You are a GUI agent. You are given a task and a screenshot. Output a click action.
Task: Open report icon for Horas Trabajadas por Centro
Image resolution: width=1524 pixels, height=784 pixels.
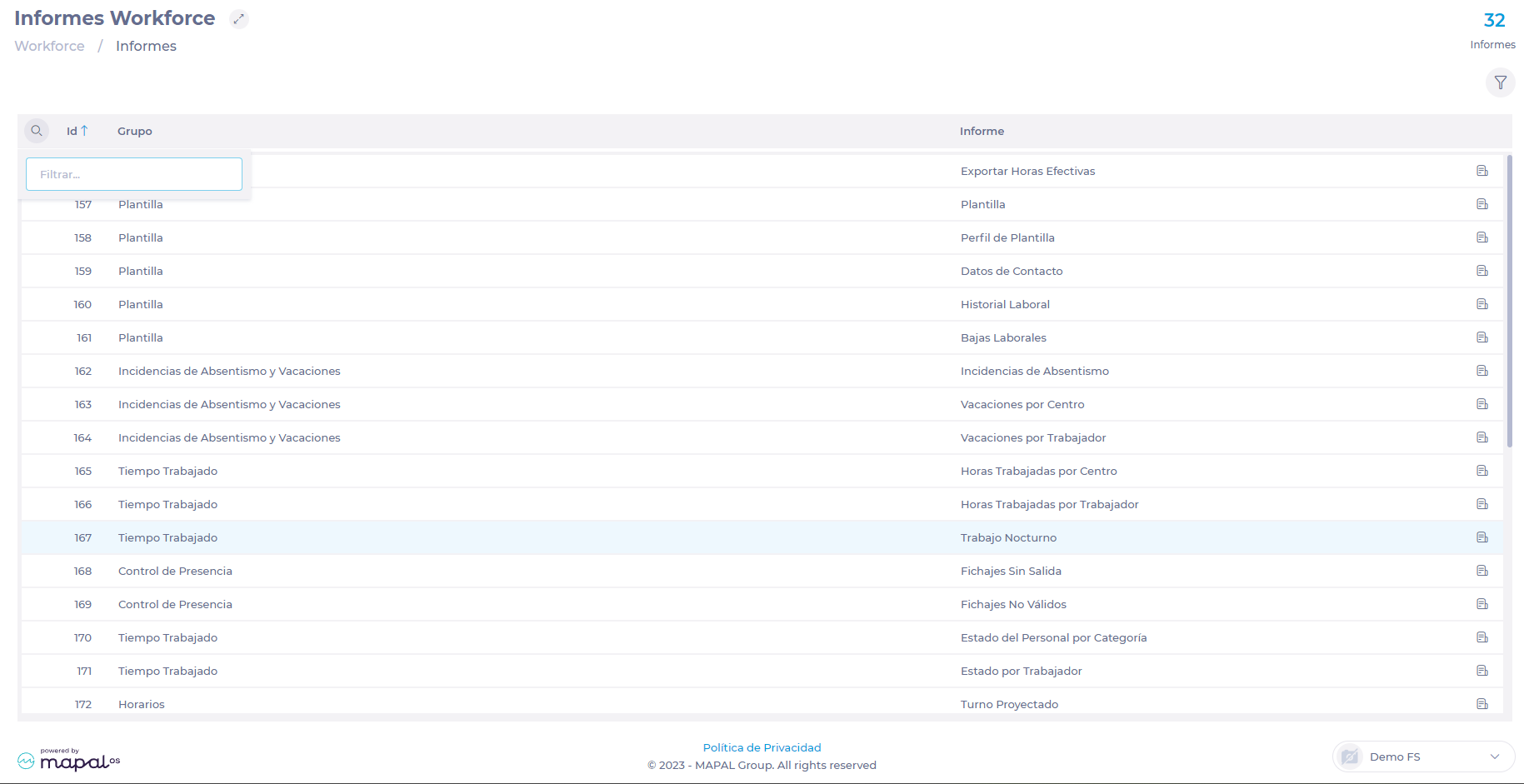click(1482, 471)
